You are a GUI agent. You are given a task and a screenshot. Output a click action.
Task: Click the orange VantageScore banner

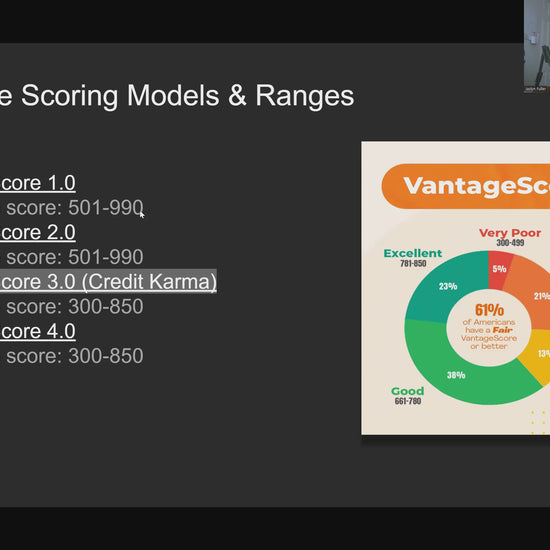[466, 186]
